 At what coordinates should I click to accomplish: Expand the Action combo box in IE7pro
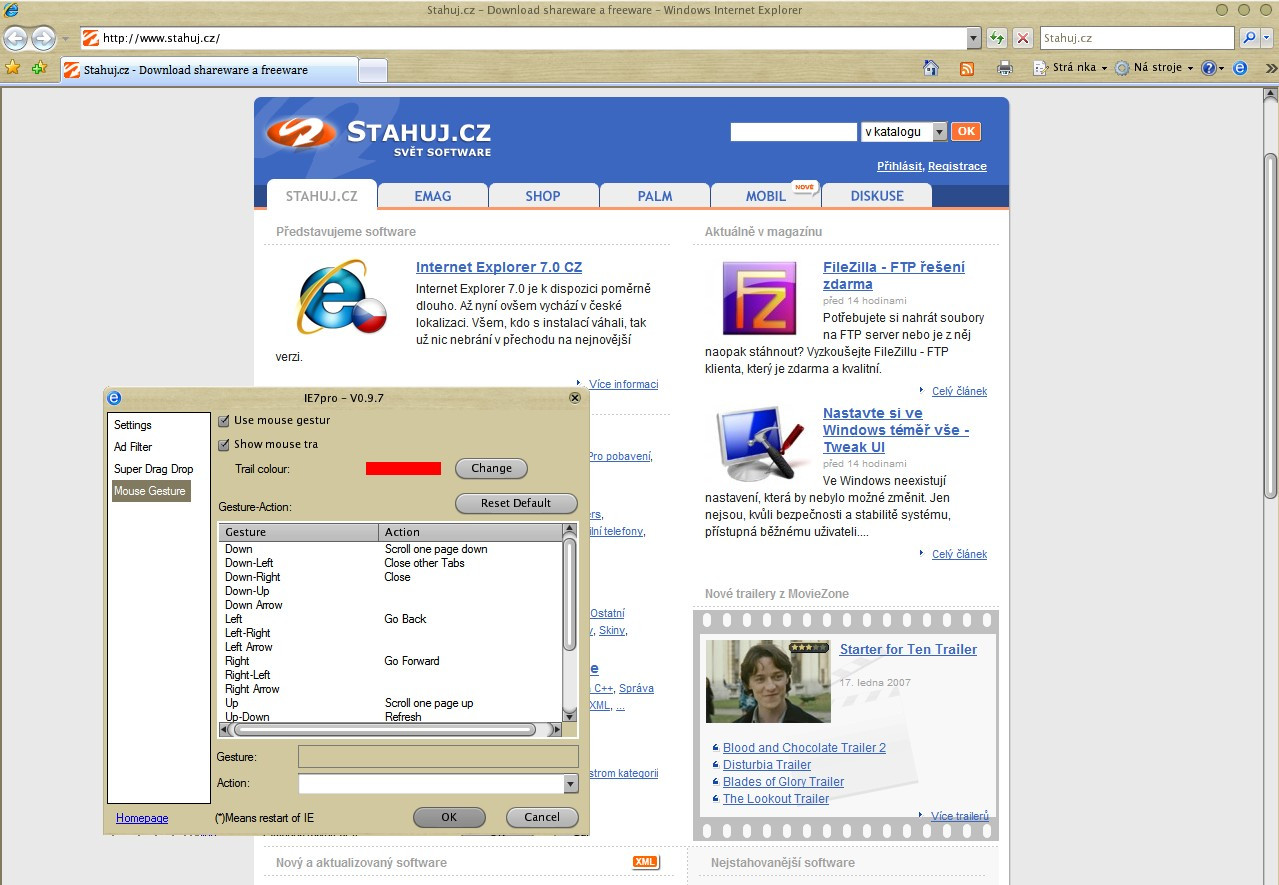(571, 784)
